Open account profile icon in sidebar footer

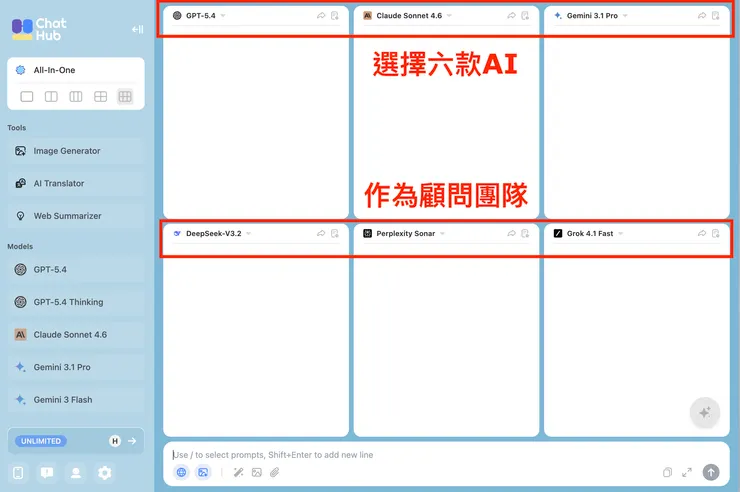(76, 473)
